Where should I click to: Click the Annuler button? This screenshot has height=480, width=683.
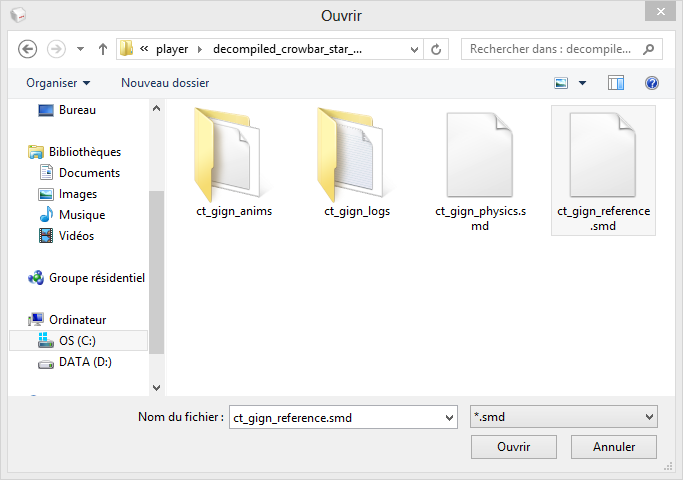click(x=614, y=447)
